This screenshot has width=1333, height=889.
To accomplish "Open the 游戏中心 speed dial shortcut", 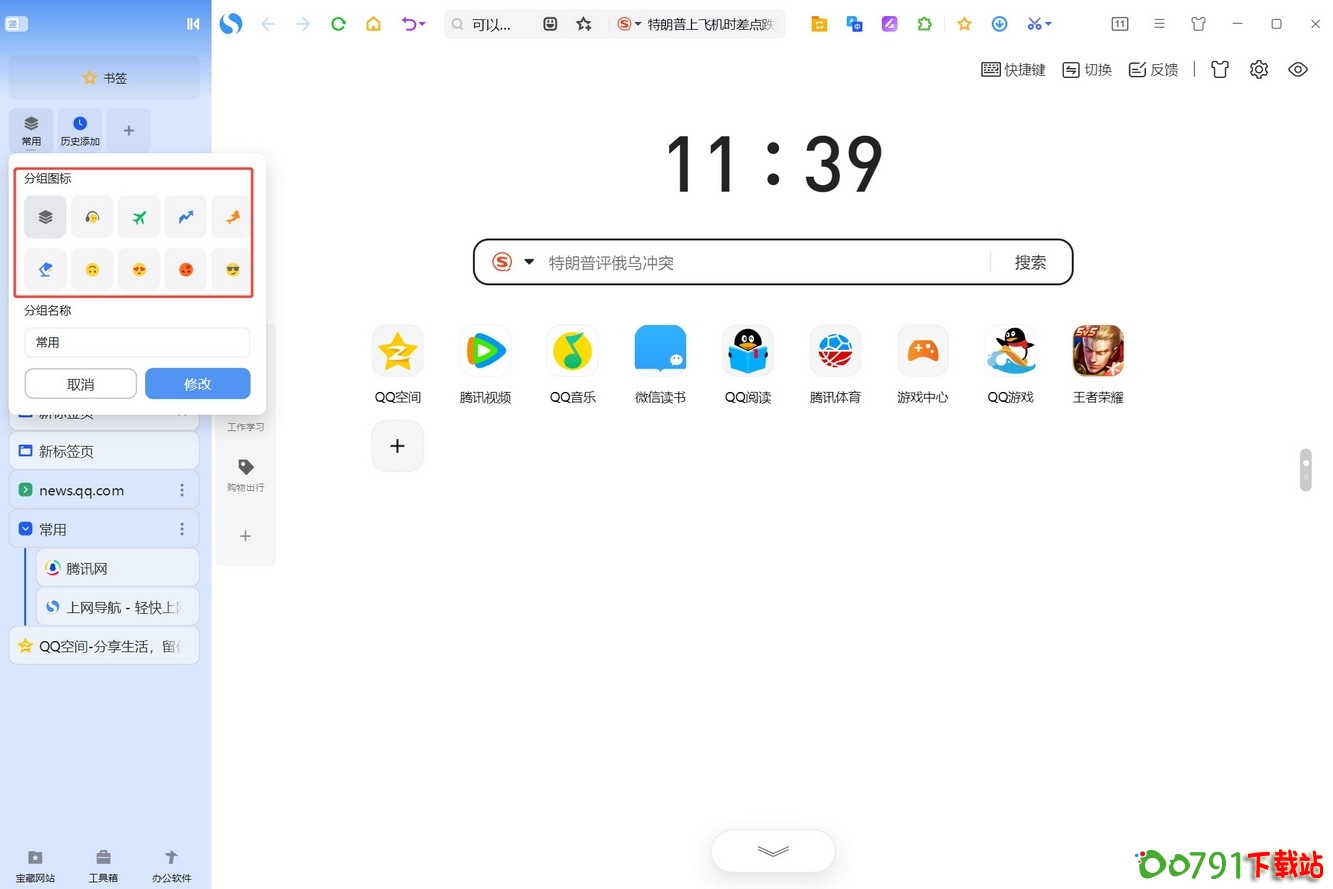I will click(x=922, y=350).
